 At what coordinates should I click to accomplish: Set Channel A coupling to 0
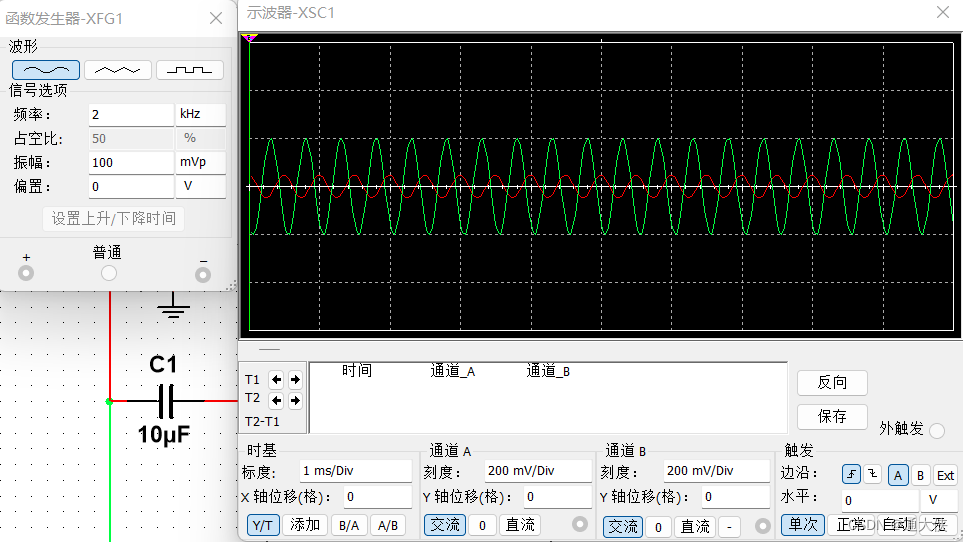(x=482, y=525)
